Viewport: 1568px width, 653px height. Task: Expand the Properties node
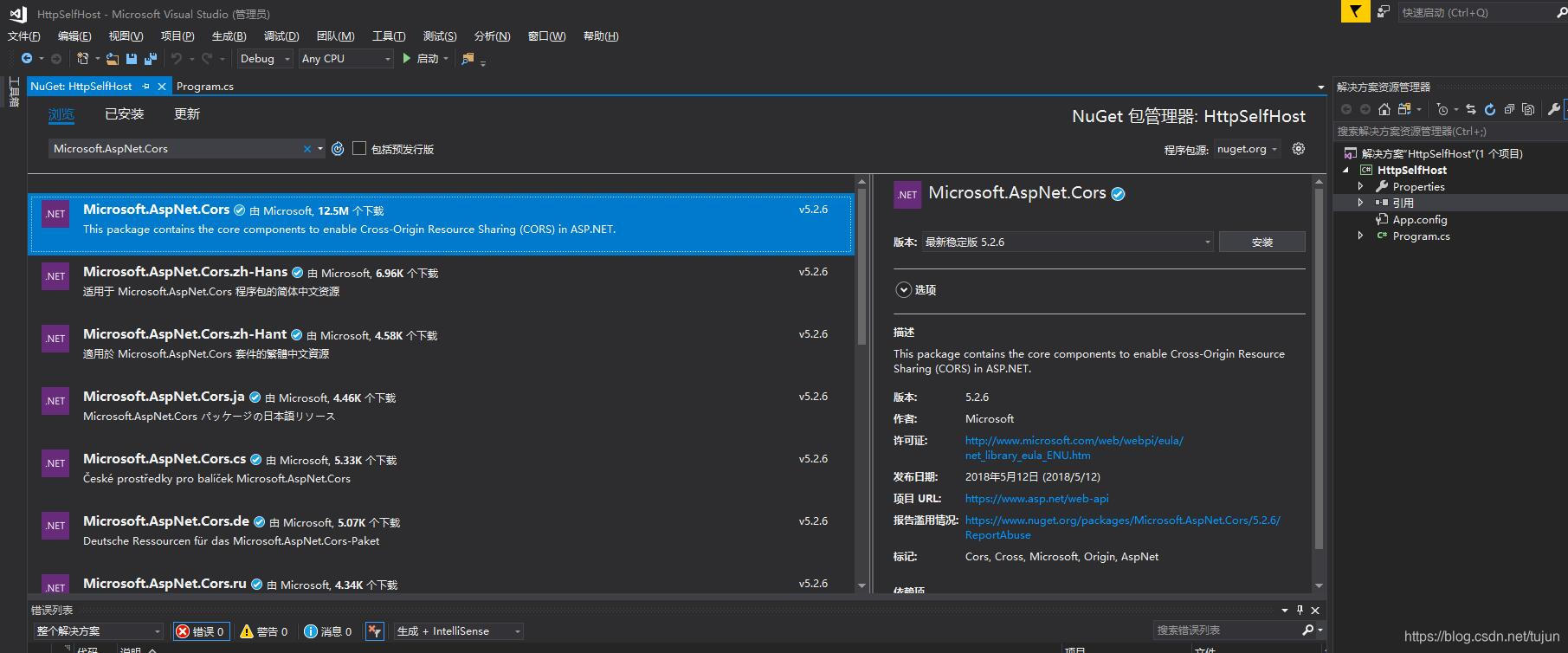pos(1360,186)
